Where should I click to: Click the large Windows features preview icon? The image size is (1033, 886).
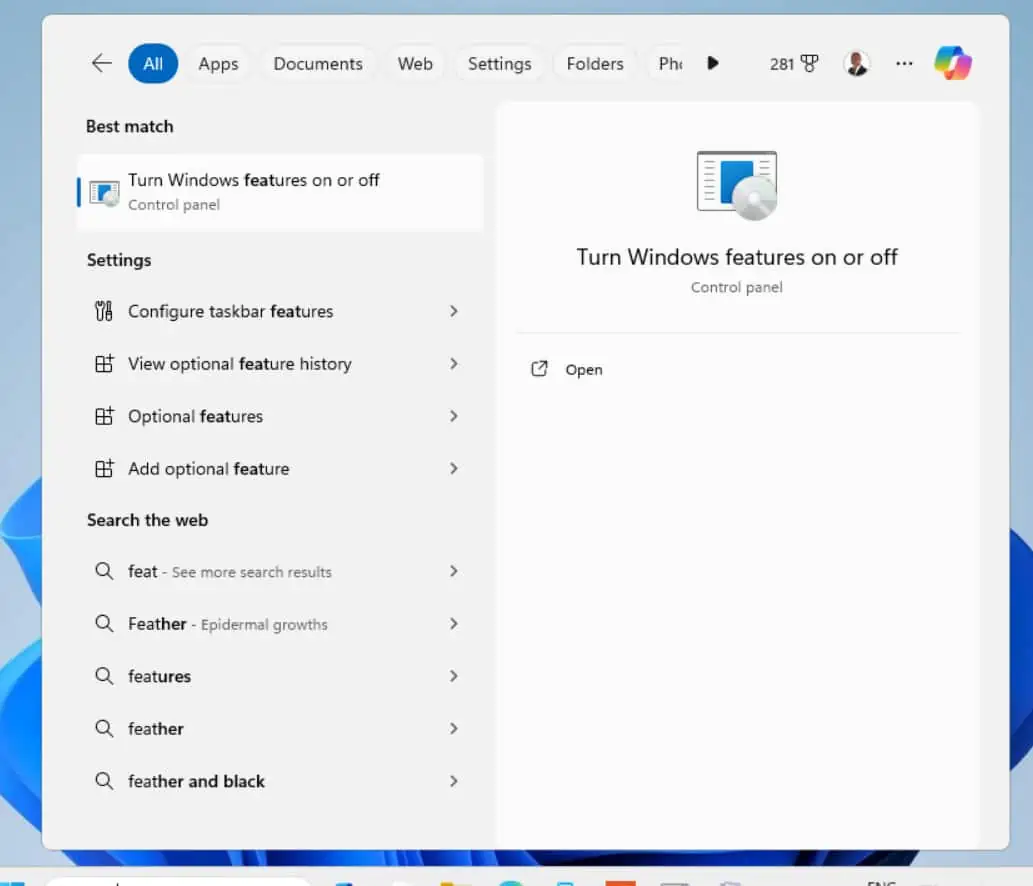(x=737, y=185)
